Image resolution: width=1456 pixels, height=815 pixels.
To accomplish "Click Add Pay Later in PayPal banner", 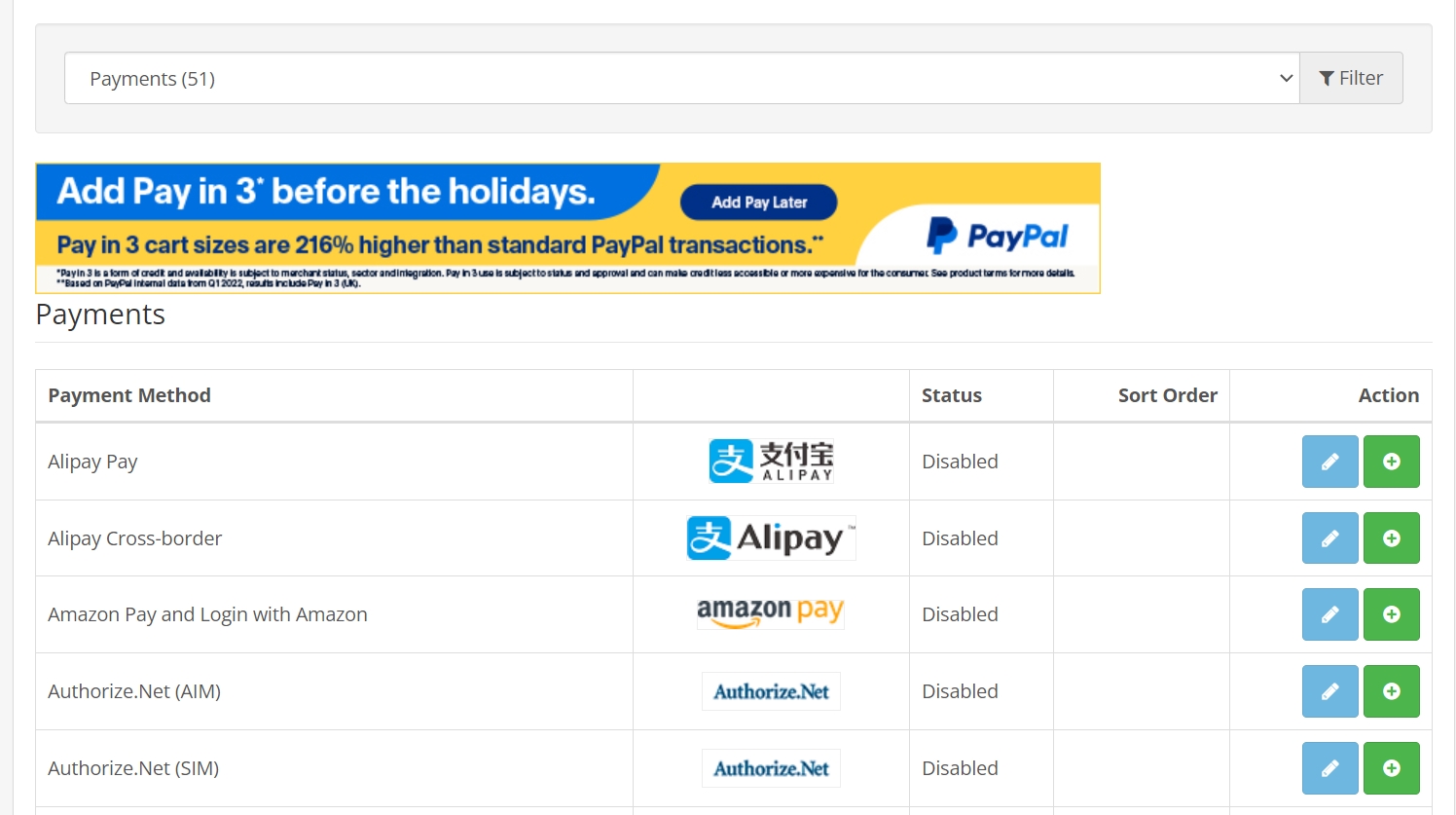I will pyautogui.click(x=759, y=202).
